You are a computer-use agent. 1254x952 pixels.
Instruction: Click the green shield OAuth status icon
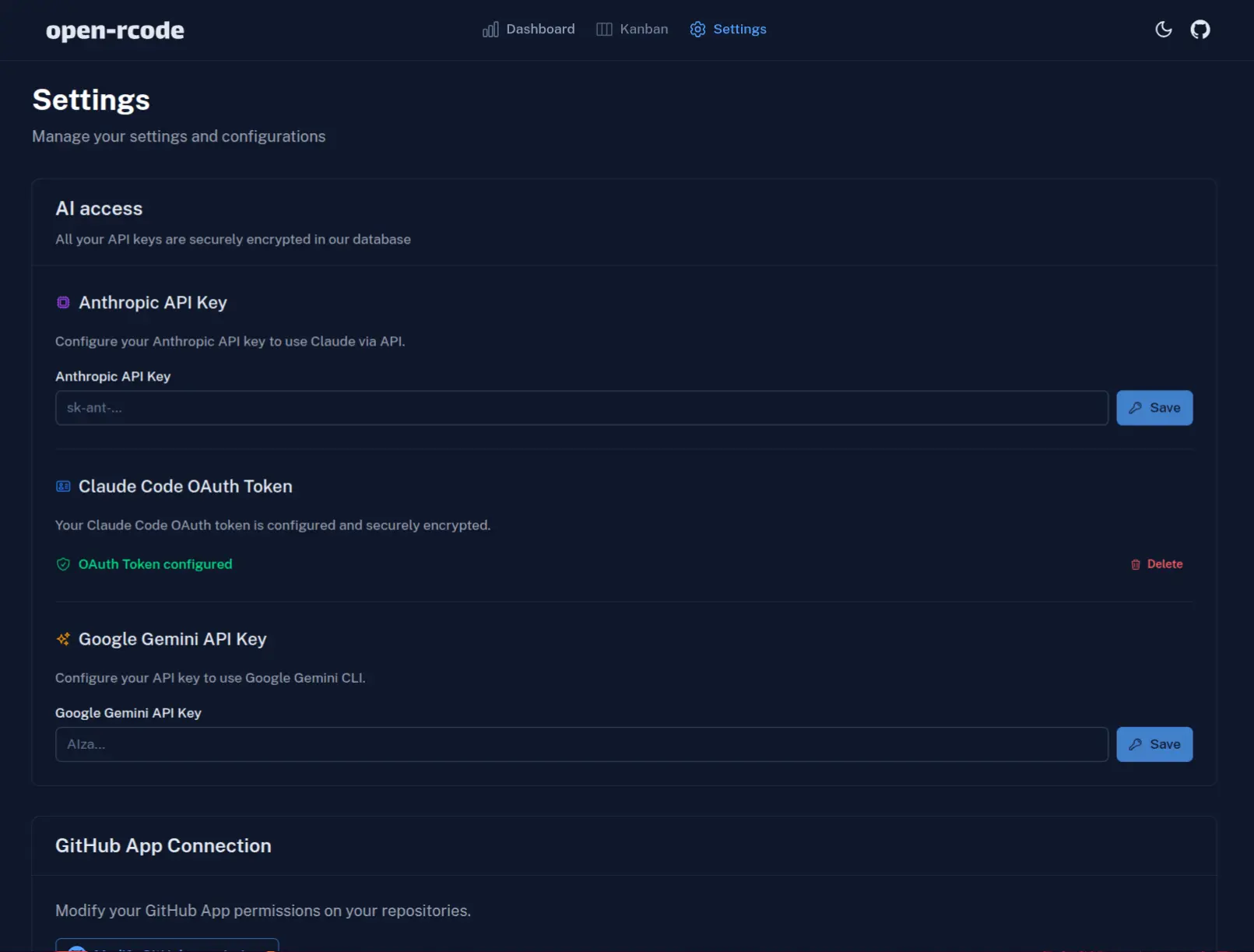(63, 564)
